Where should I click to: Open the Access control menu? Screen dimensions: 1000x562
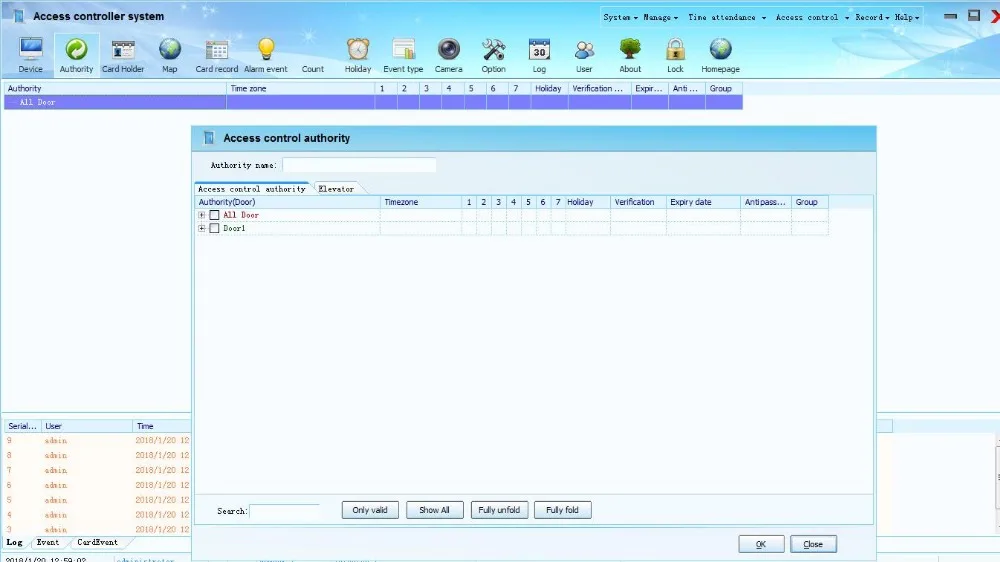tap(812, 17)
